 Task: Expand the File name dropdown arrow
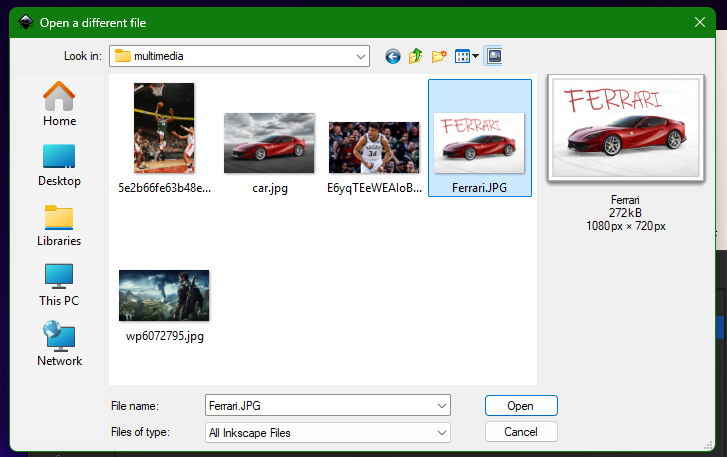(x=442, y=406)
